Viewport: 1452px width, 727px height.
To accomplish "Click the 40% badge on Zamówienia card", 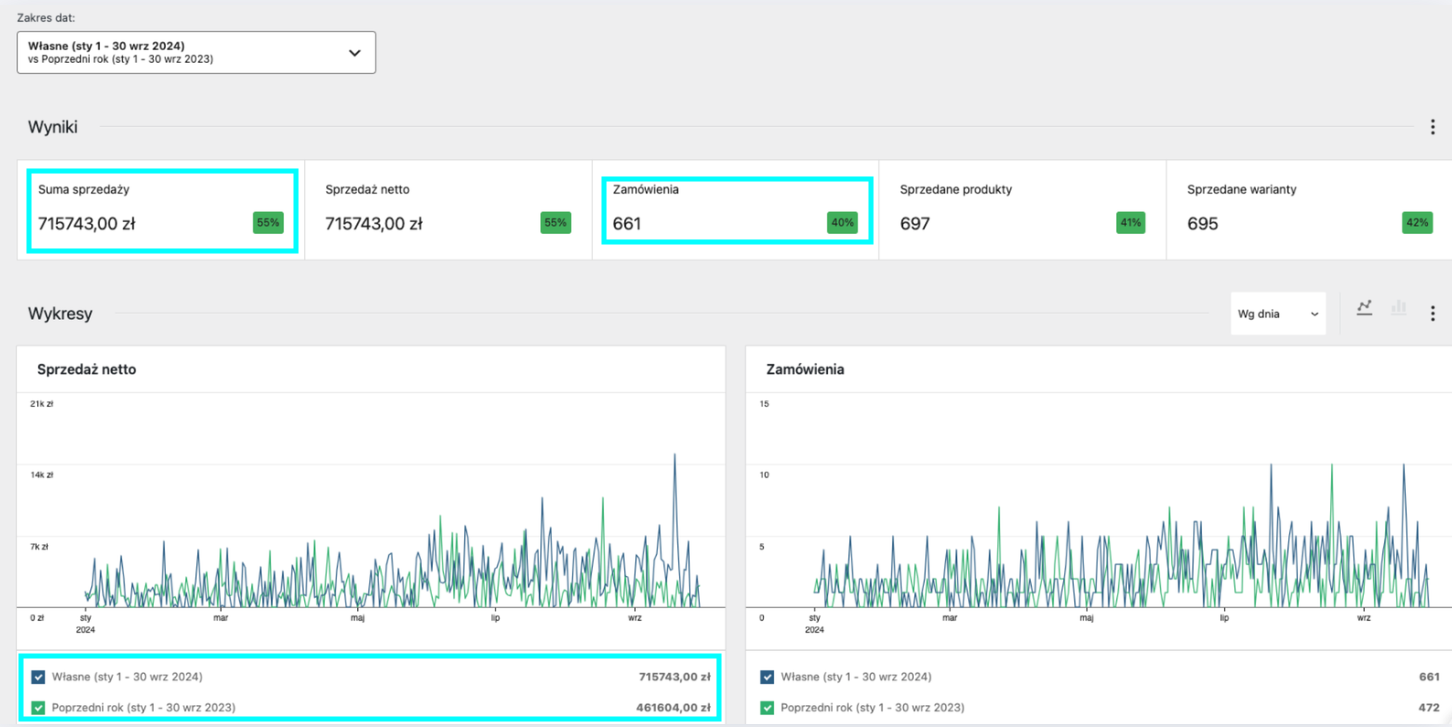I will click(842, 223).
